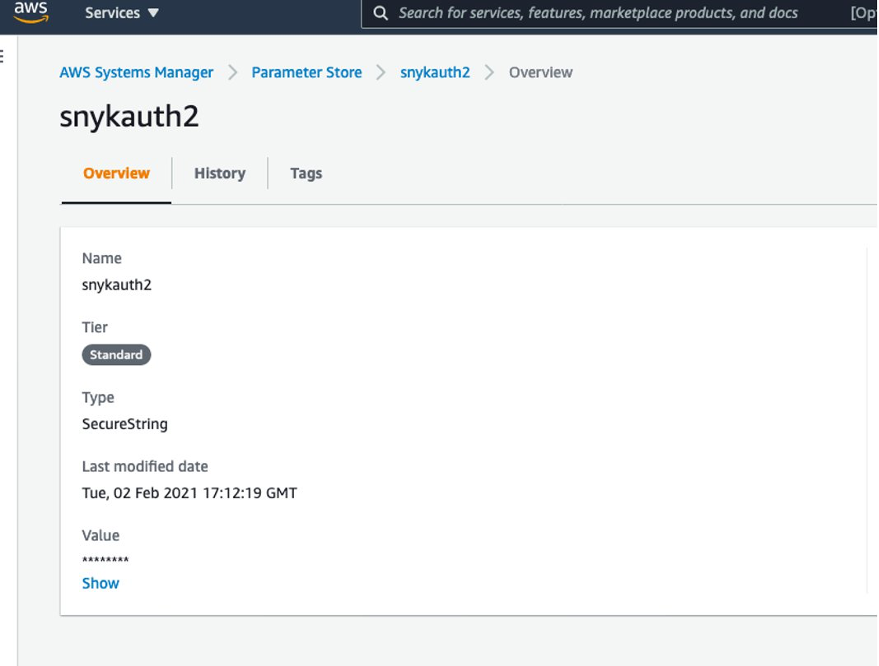The width and height of the screenshot is (879, 666).
Task: Toggle the left navigation hamburger menu
Action: point(2,56)
